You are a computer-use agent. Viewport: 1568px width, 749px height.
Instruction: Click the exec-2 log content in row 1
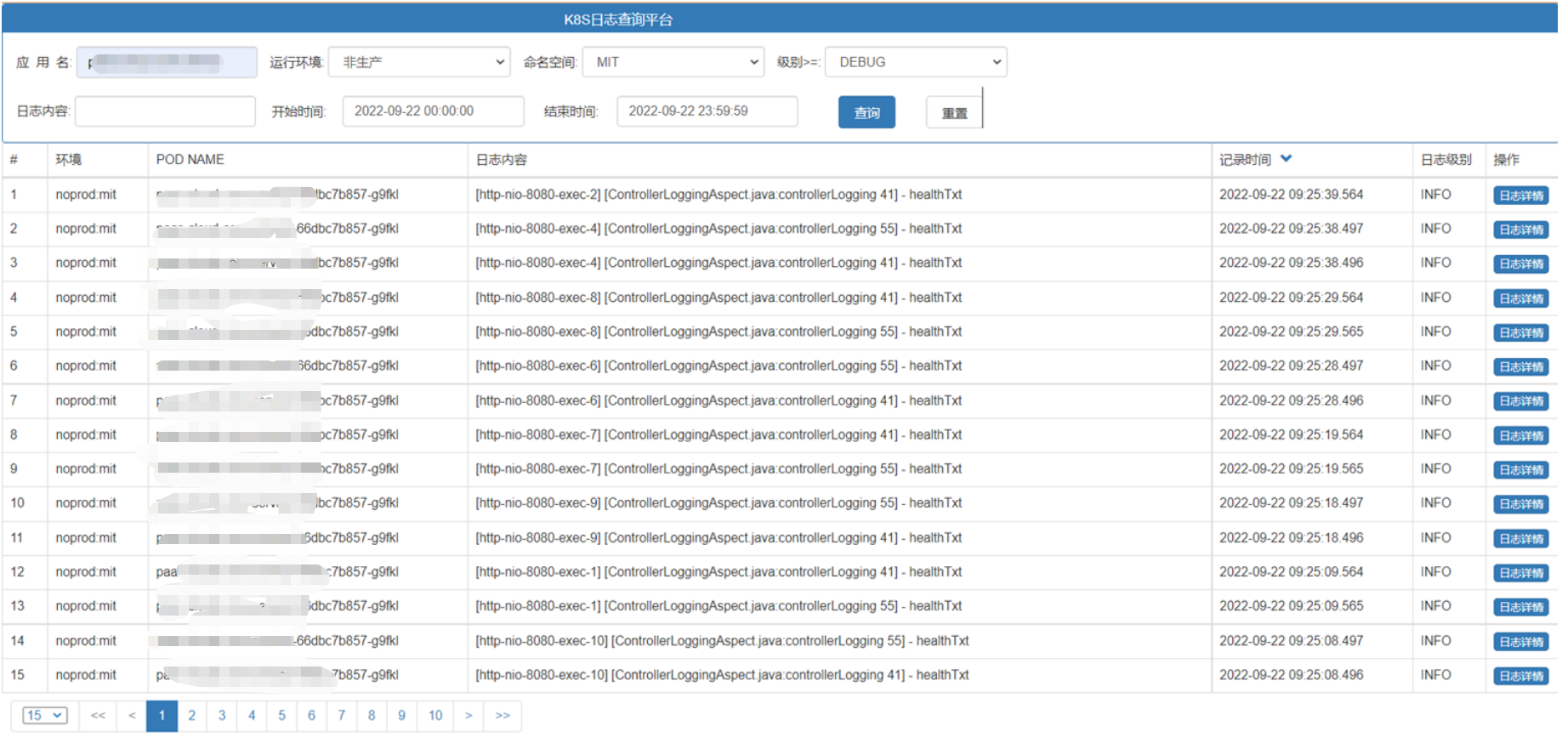pos(719,195)
